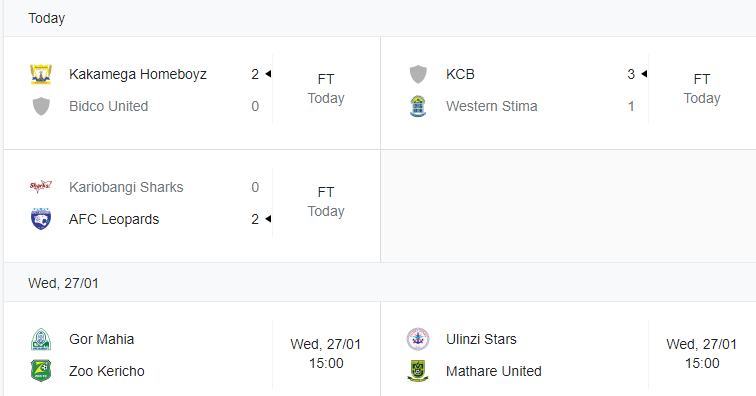Click the Zoo Kericho club badge

coord(41,371)
